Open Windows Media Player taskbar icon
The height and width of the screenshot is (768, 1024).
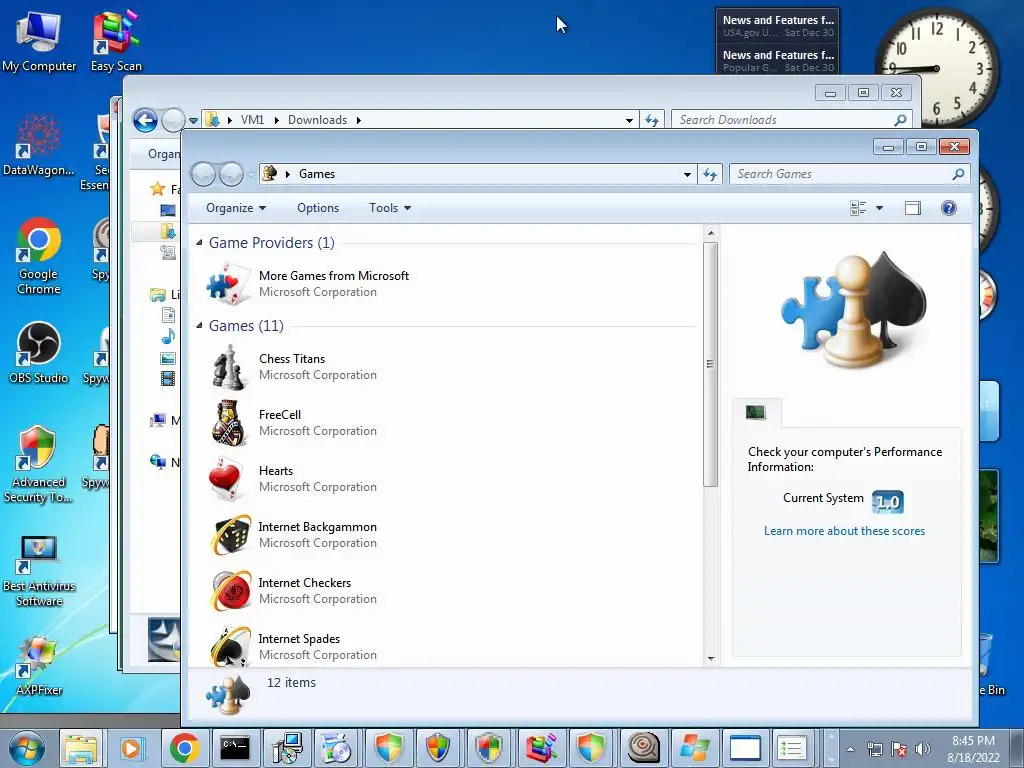pyautogui.click(x=132, y=748)
